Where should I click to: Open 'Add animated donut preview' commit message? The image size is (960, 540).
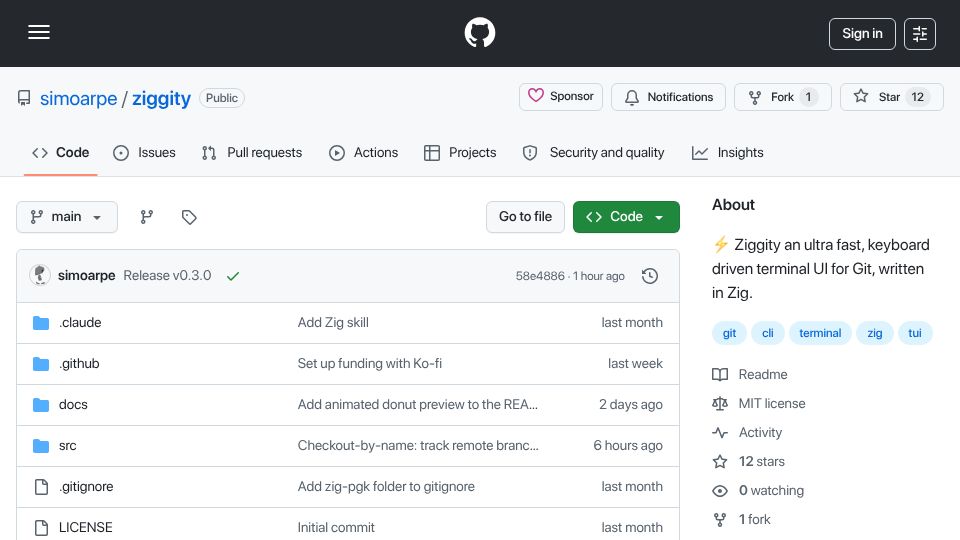[x=418, y=405]
